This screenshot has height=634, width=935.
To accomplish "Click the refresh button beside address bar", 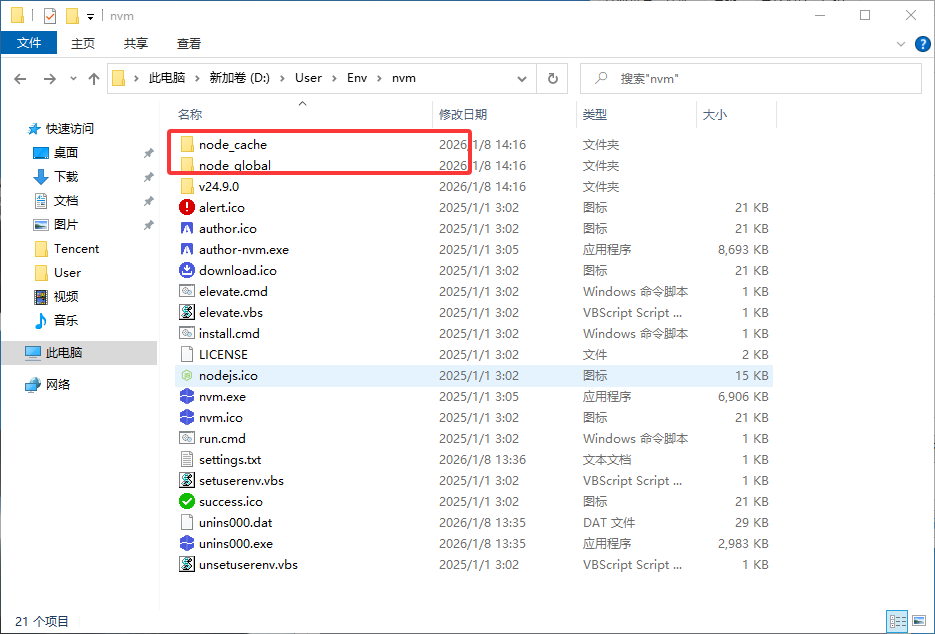I will pos(552,78).
